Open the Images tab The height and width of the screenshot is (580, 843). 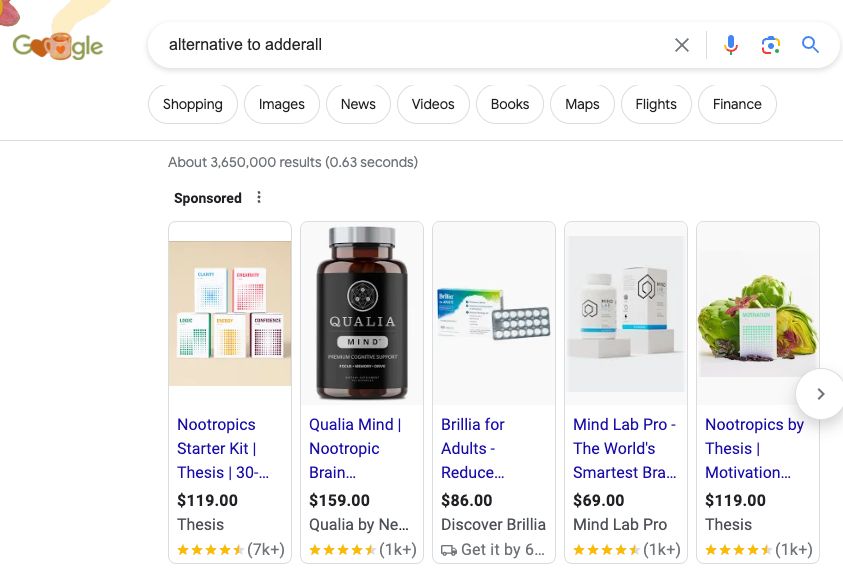[x=281, y=104]
